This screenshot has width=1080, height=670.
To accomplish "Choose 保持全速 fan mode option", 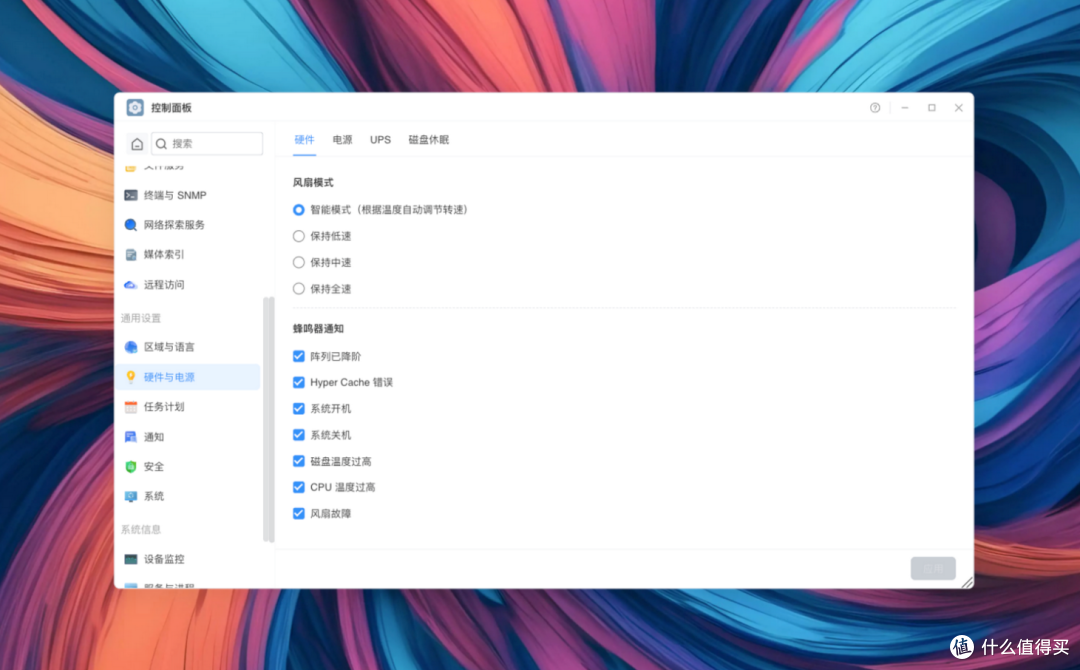I will tap(298, 289).
